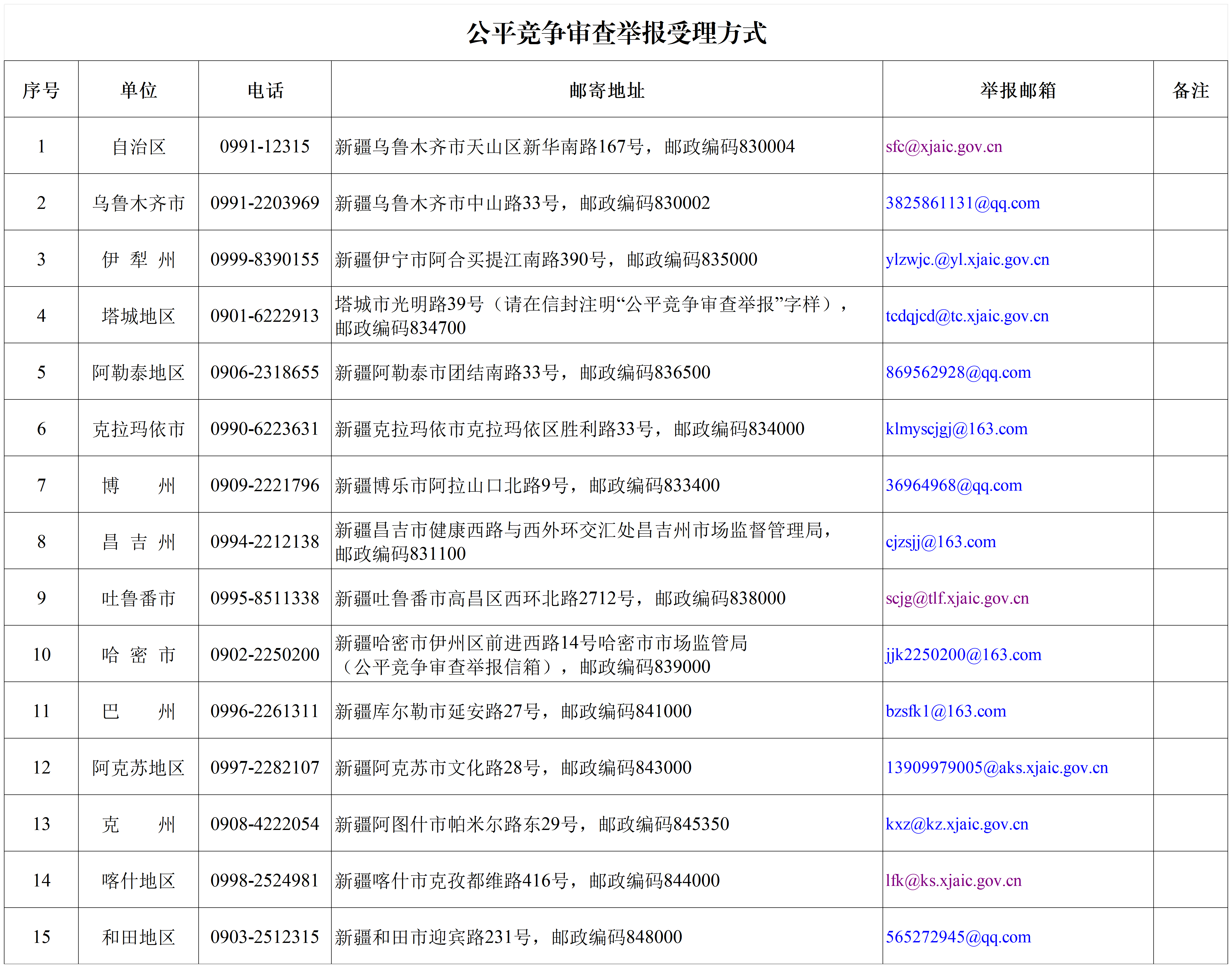Click the bzsfk1@163.com email link
This screenshot has height=968, width=1232.
tap(945, 711)
